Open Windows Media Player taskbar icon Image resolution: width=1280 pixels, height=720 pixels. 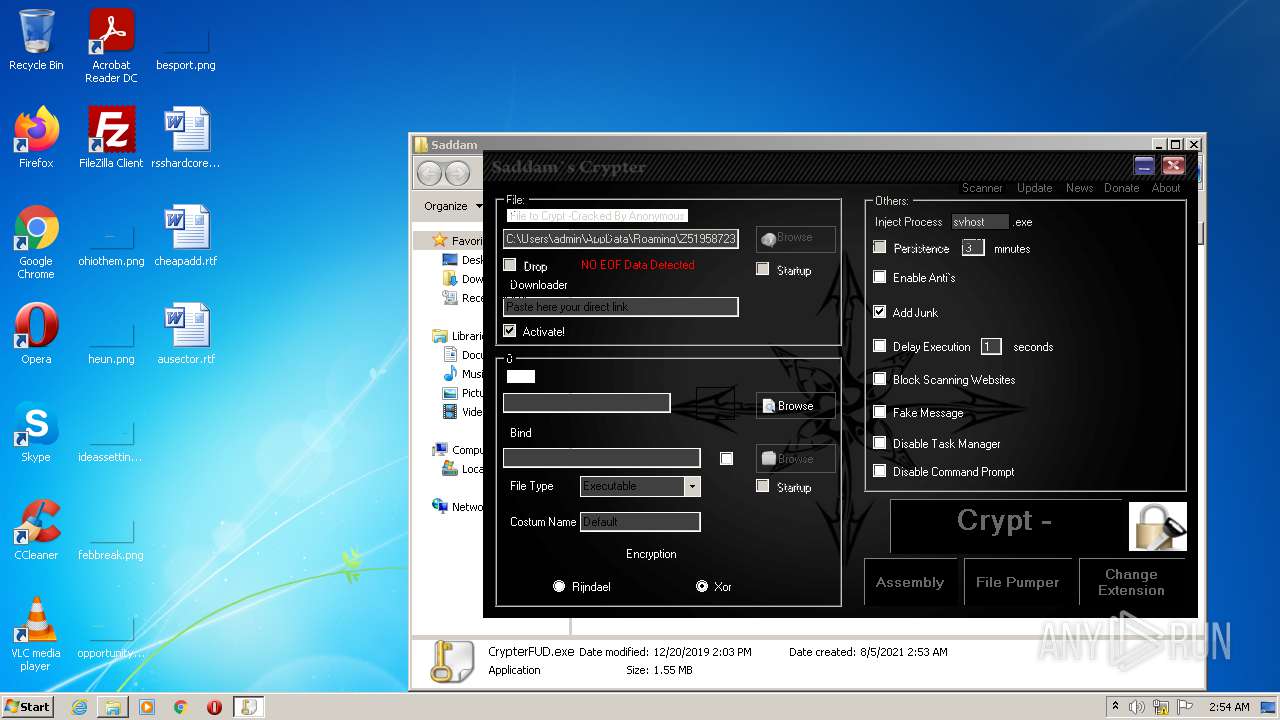click(x=147, y=707)
